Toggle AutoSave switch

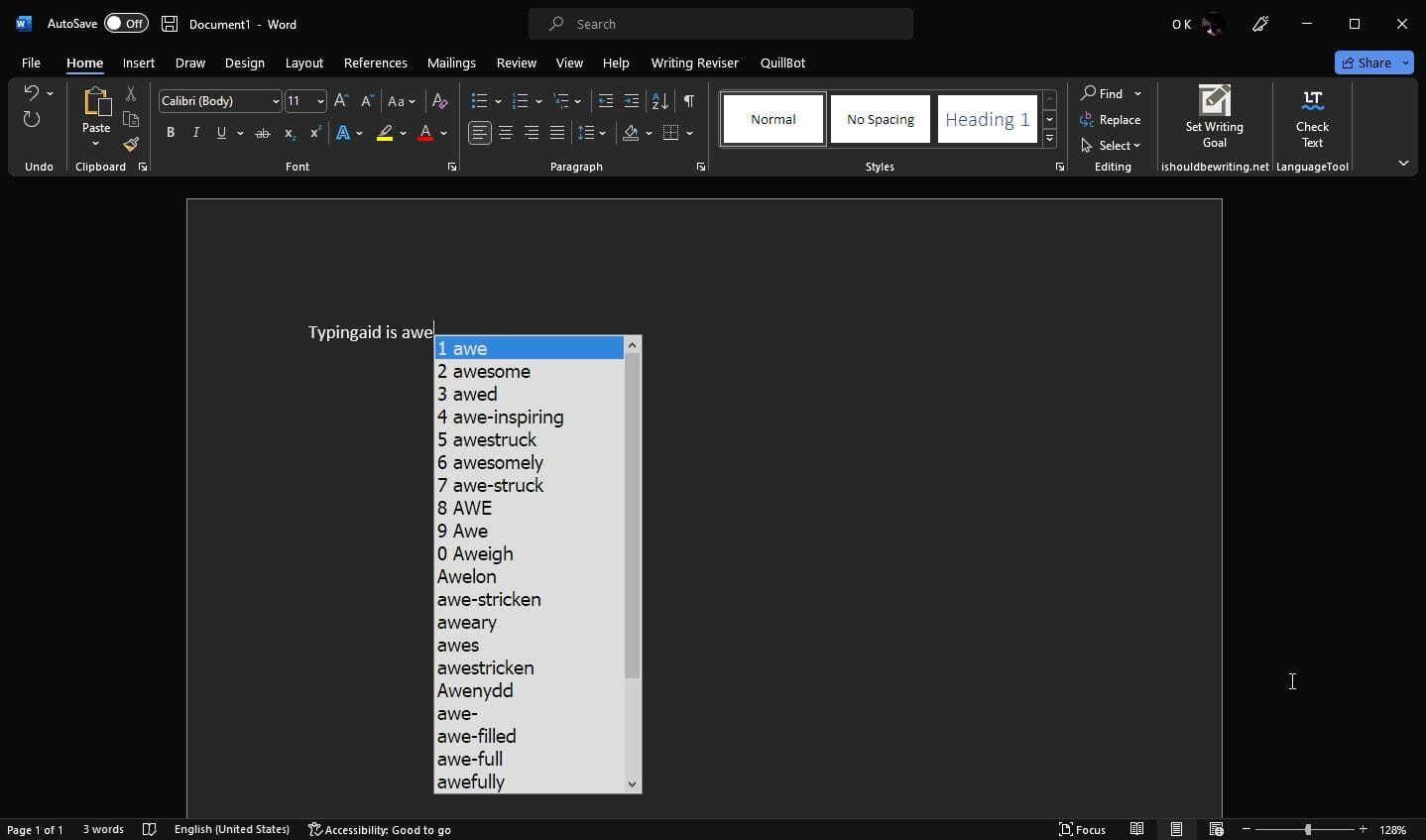click(x=126, y=24)
